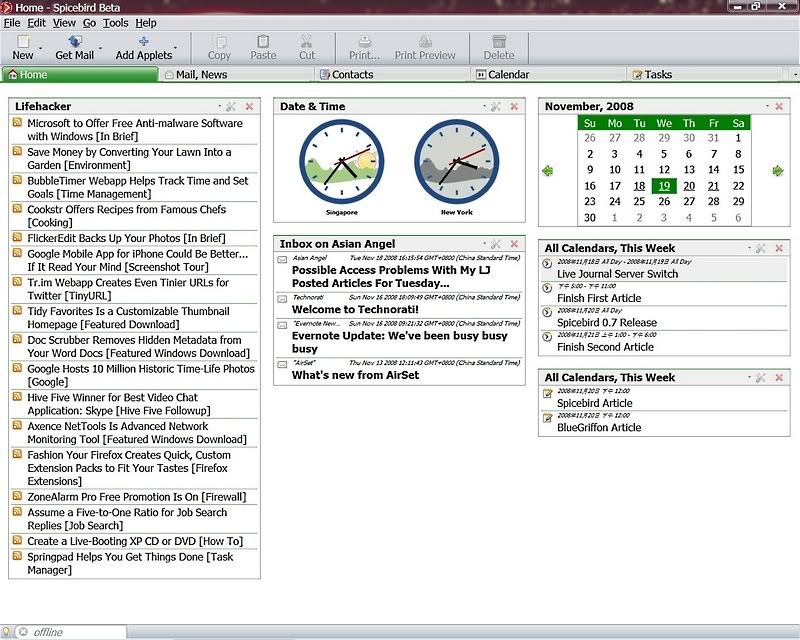Open the Hive Five Winner Skype headline
The image size is (800, 640).
coord(119,404)
